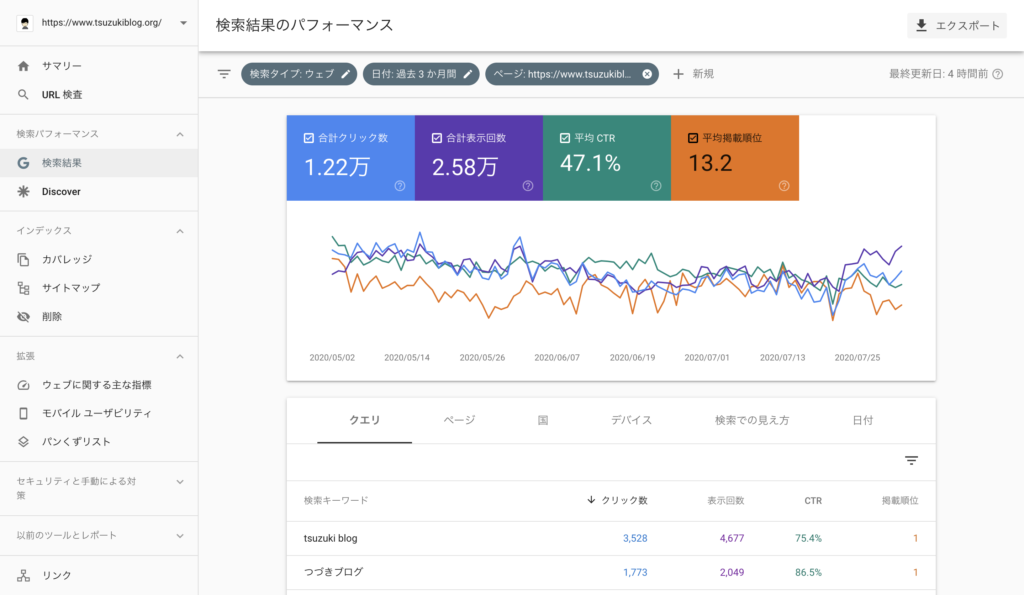Toggle the 合計クリック数 checkbox

tap(309, 138)
